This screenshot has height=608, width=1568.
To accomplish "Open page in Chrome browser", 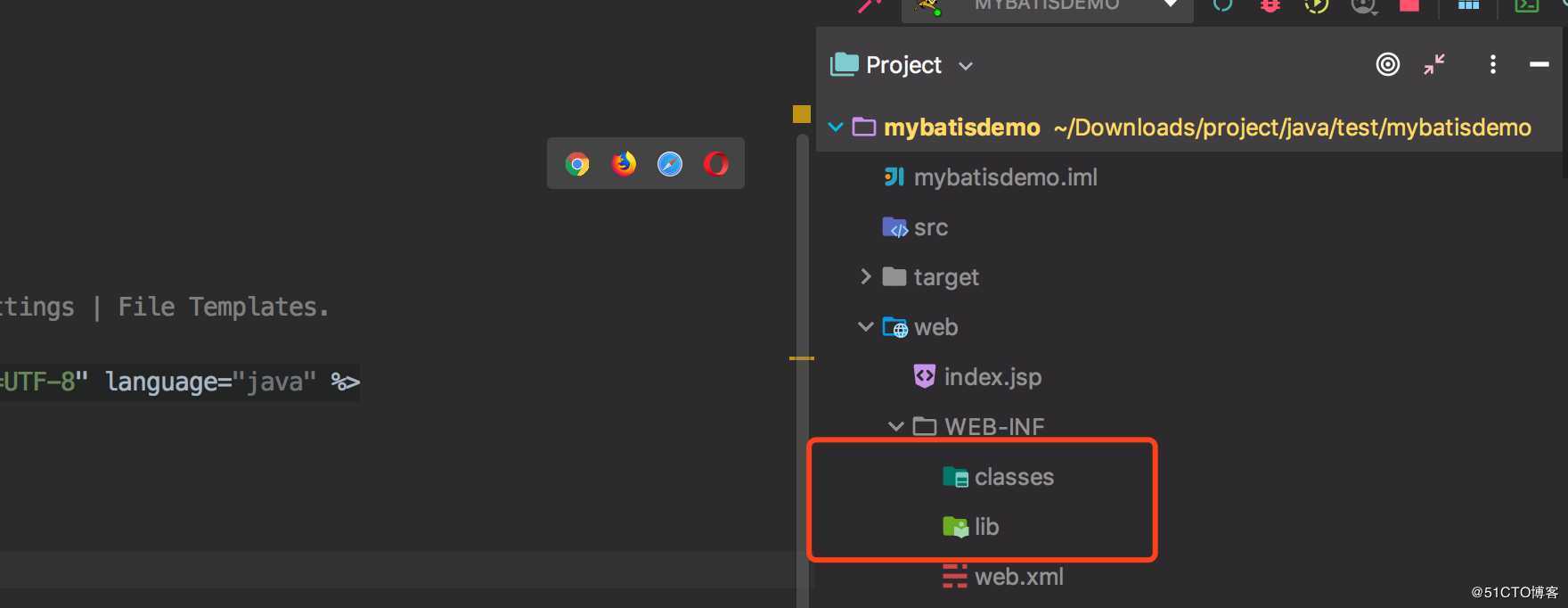I will 577,164.
